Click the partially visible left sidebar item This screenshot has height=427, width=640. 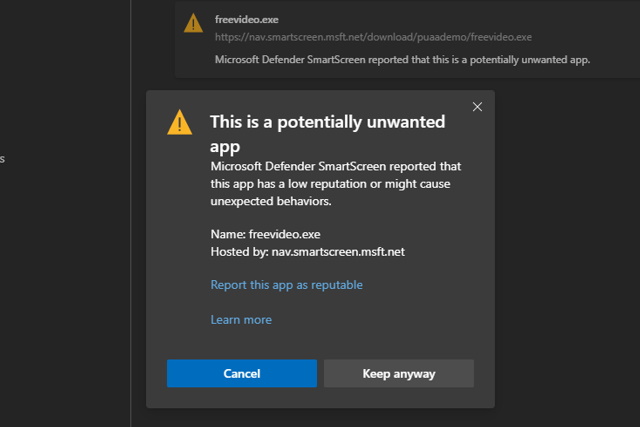point(2,159)
